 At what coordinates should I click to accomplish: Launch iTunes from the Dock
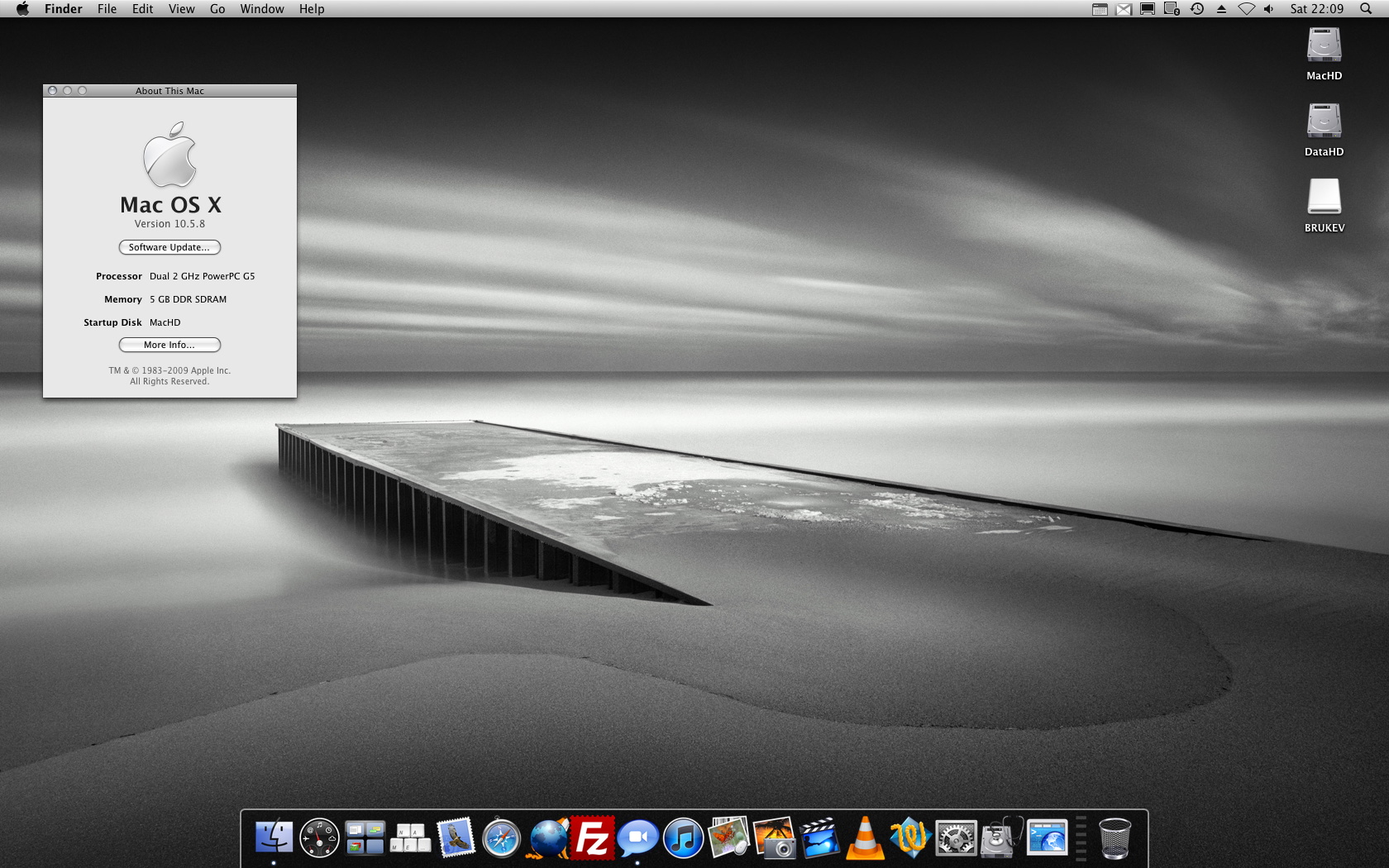pyautogui.click(x=683, y=838)
